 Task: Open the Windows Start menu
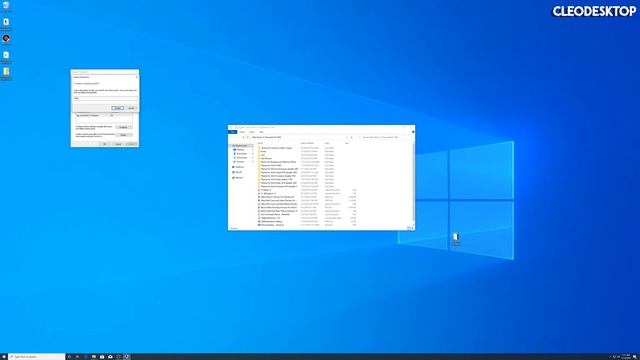point(4,357)
